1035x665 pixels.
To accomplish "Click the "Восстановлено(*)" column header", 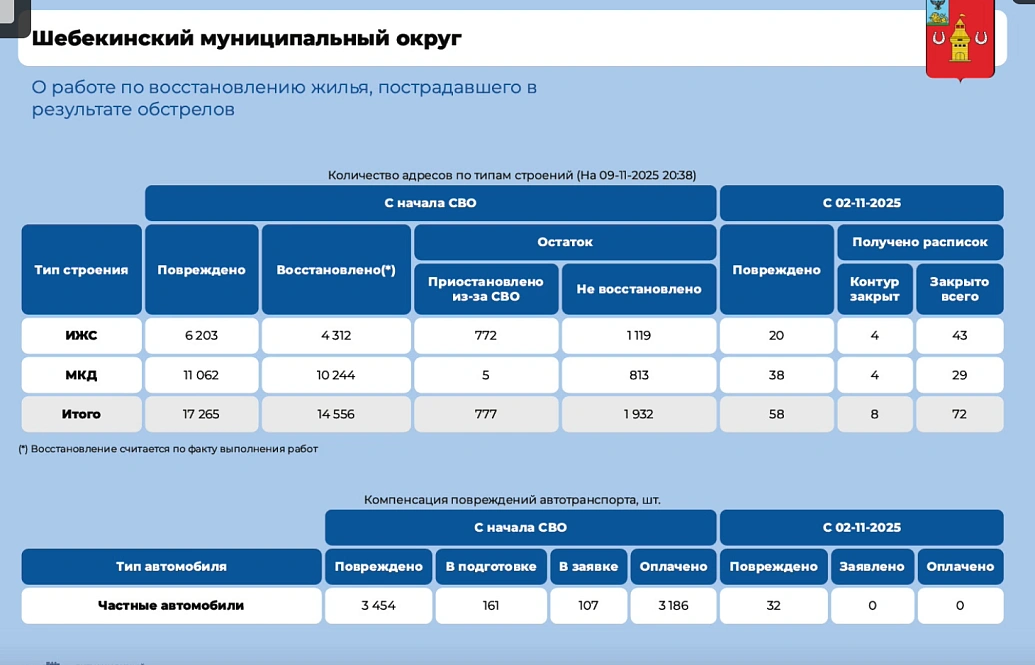I will click(336, 270).
